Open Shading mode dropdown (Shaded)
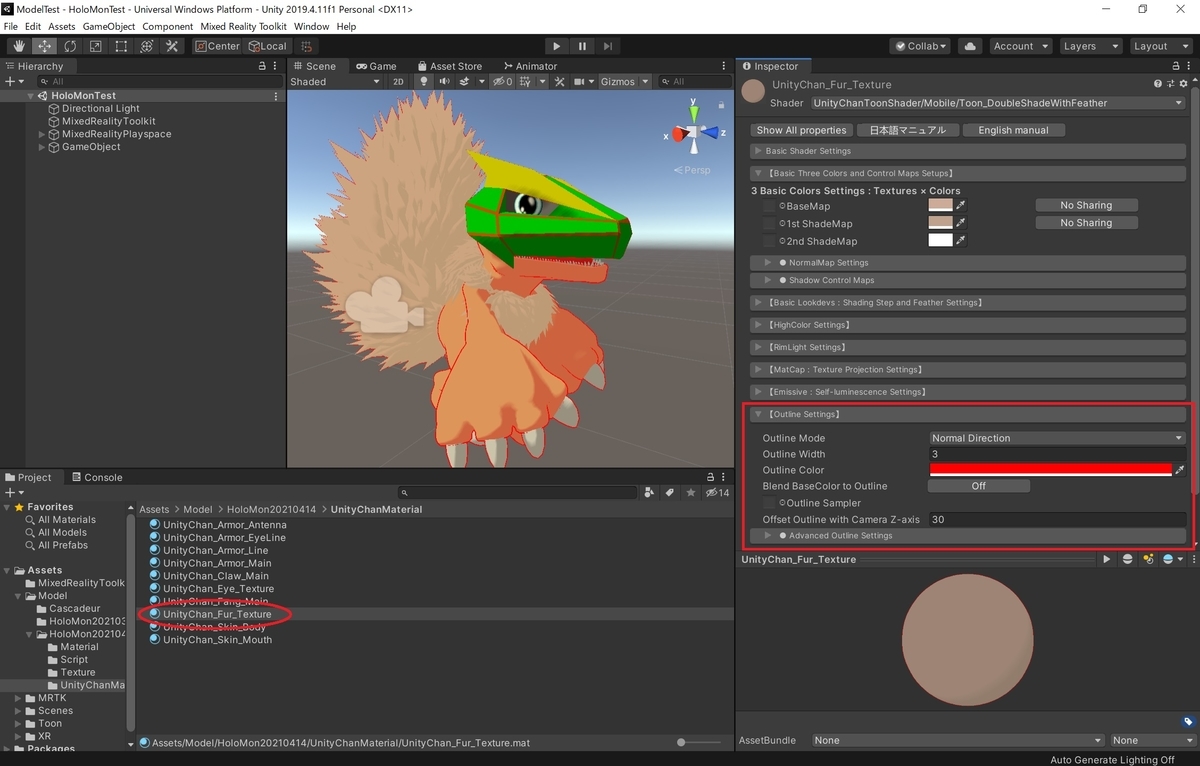Screen dimensions: 1200x766 pyautogui.click(x=336, y=82)
